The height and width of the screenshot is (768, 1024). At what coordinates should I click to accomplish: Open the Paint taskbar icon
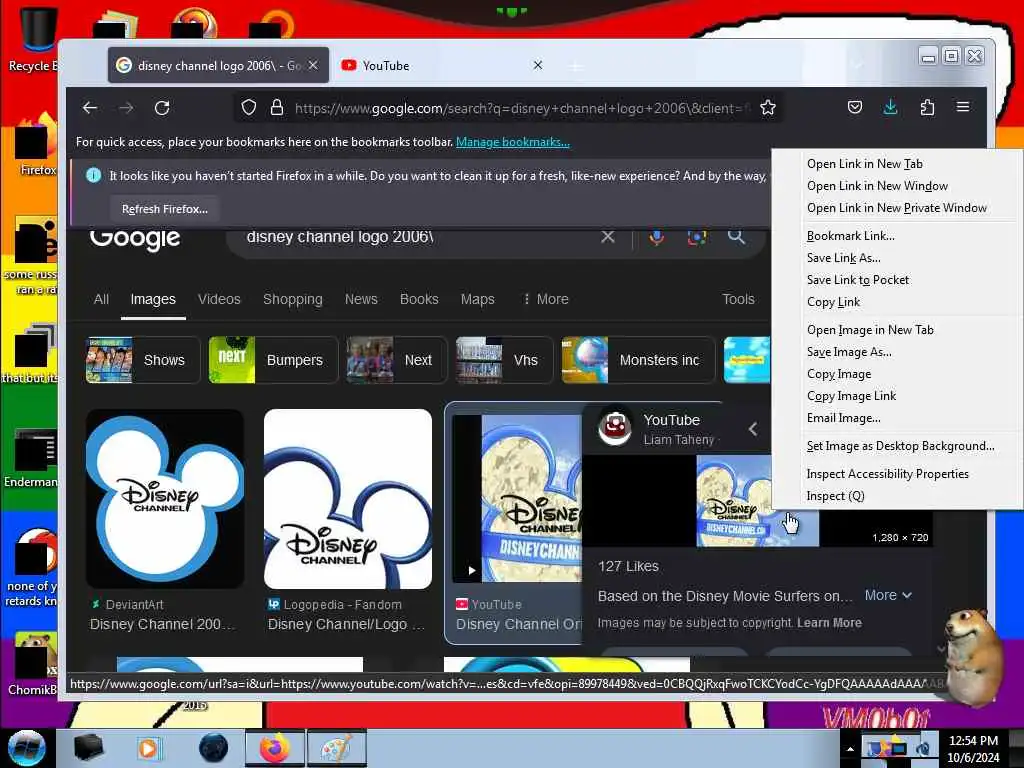click(x=336, y=748)
